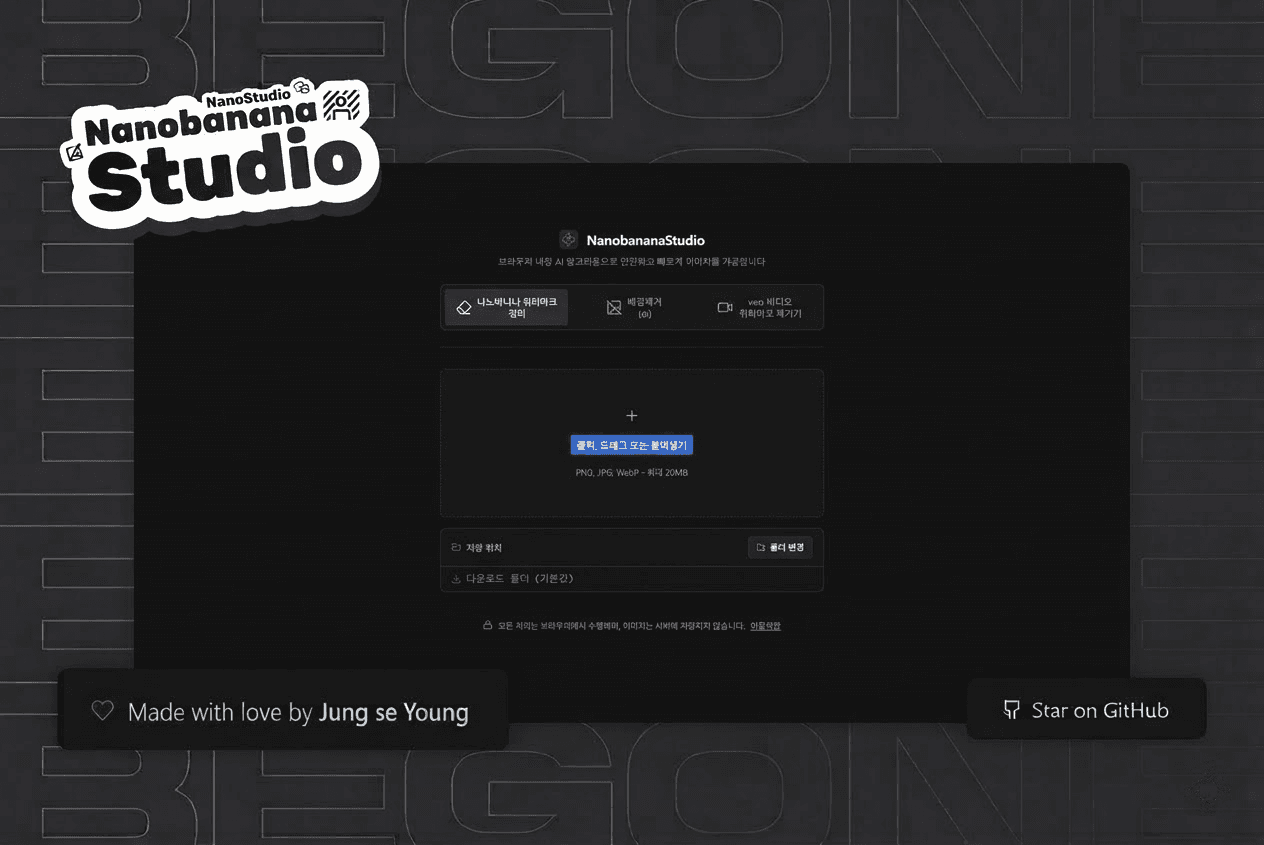Screen dimensions: 1264x845
Task: Select the 나노바나나 워터마크 정리 tab
Action: point(506,306)
